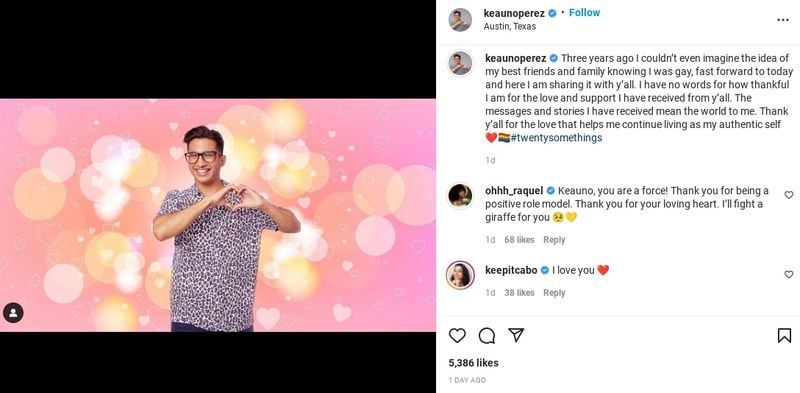Open the Austin, Texas location link
The height and width of the screenshot is (393, 800).
pos(510,27)
